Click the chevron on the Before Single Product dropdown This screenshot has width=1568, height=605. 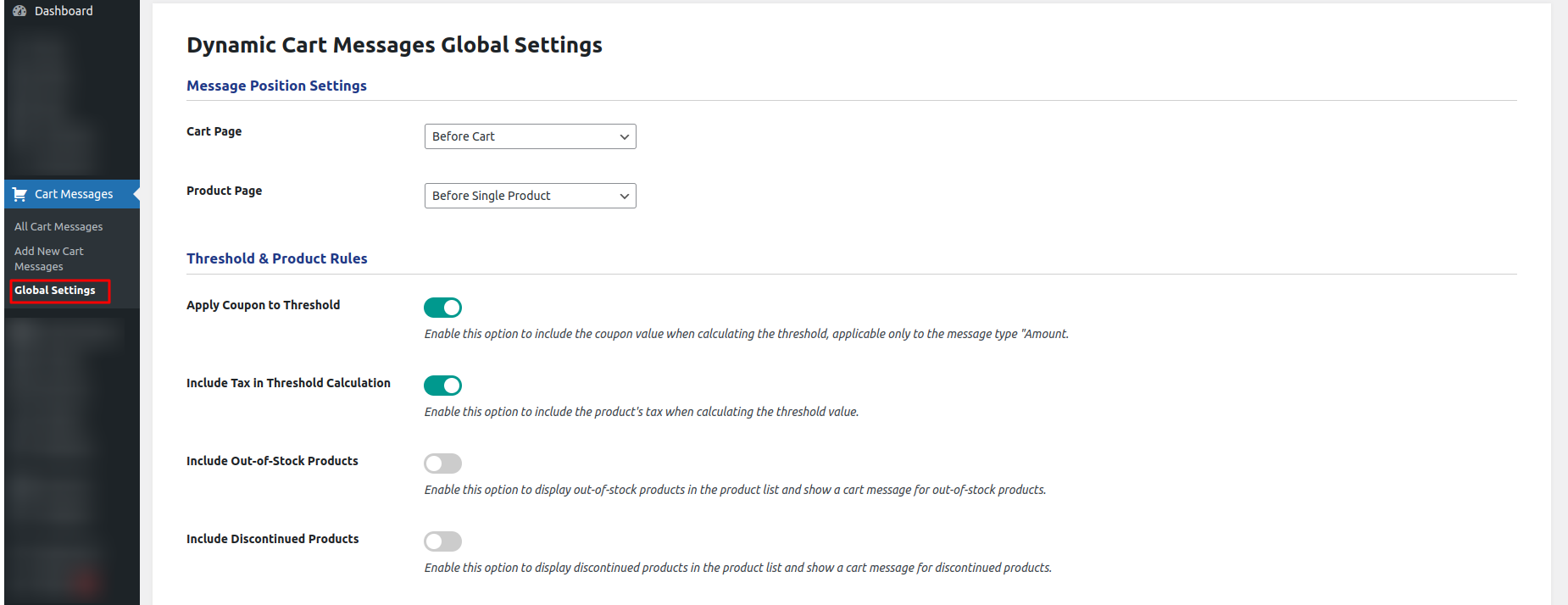click(624, 196)
